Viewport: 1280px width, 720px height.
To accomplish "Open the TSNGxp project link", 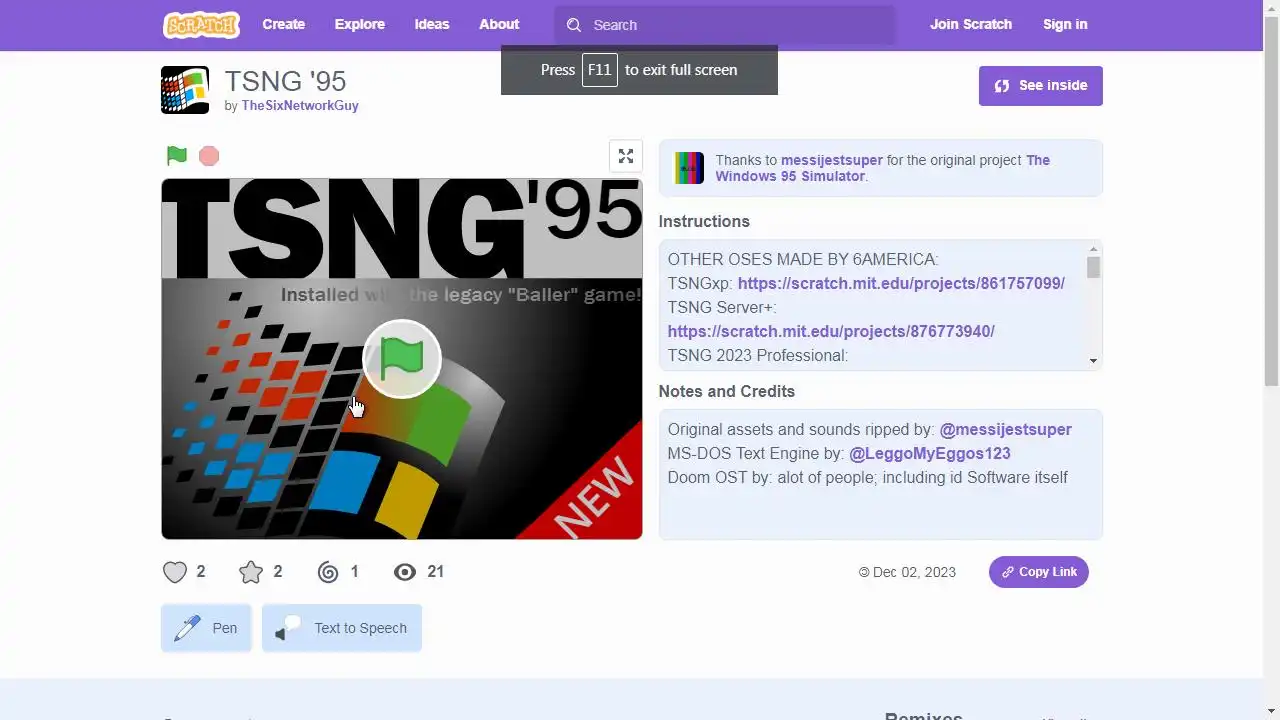I will (901, 283).
